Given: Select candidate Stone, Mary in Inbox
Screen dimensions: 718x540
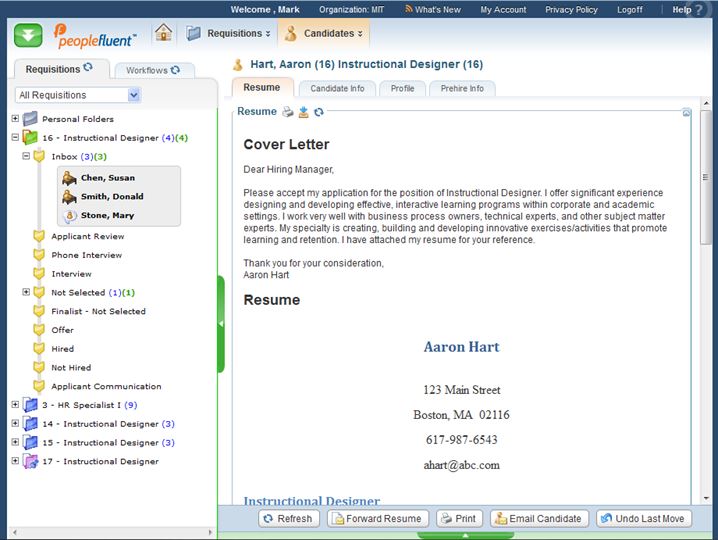Looking at the screenshot, I should (107, 215).
